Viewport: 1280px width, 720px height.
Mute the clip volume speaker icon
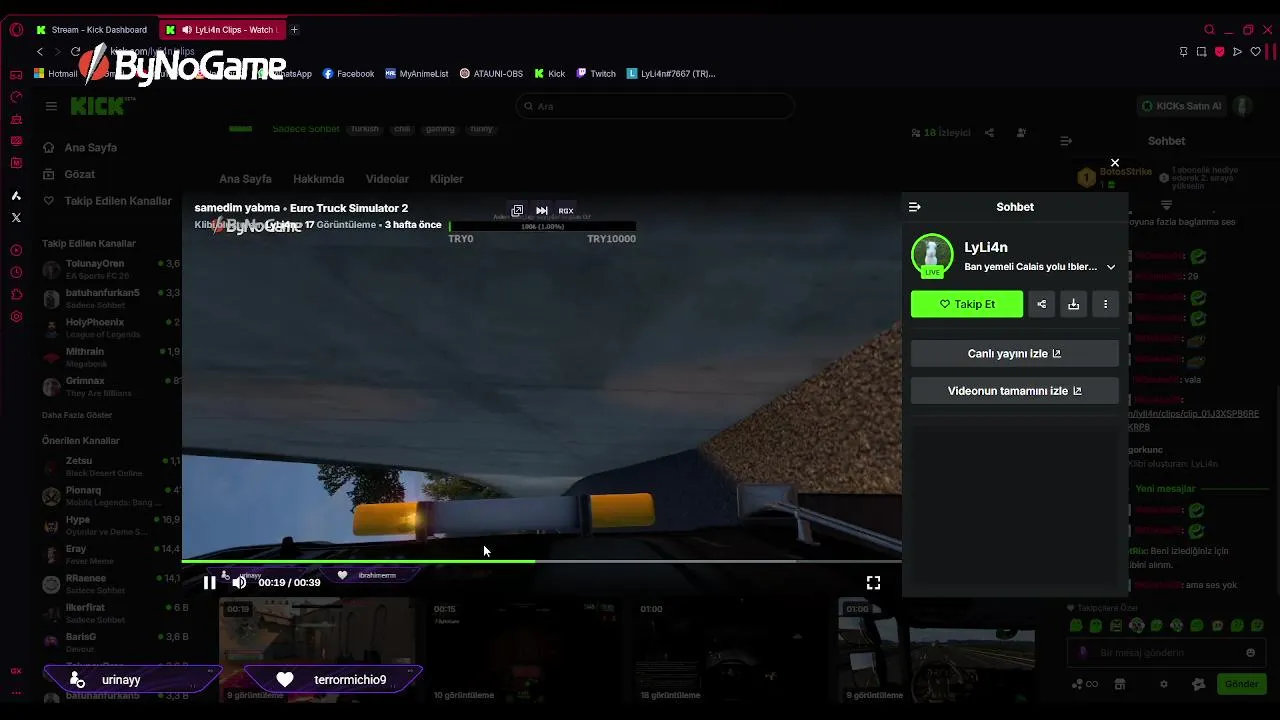pyautogui.click(x=239, y=582)
